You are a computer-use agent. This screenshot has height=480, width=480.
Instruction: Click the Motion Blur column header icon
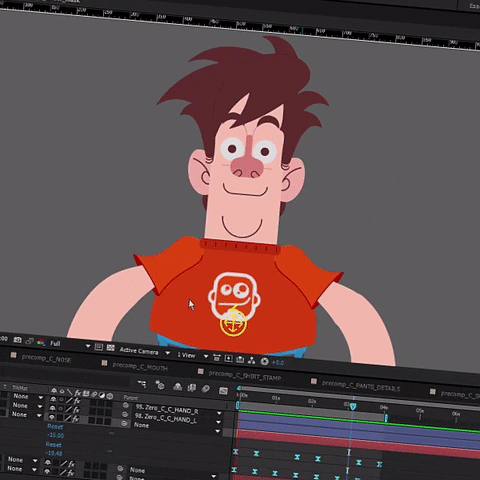click(x=94, y=394)
